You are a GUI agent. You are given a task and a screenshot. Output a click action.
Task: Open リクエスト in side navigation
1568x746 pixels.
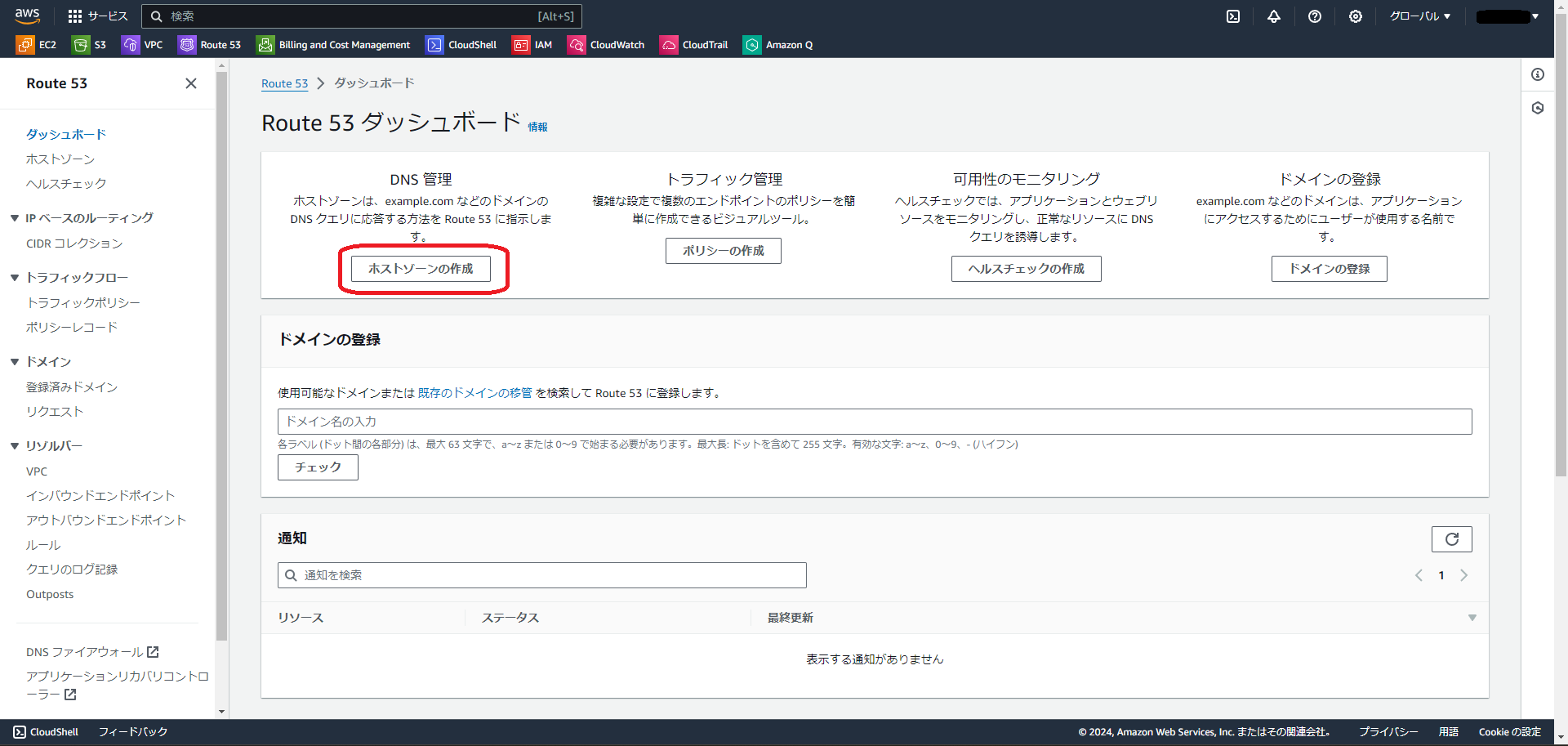pyautogui.click(x=55, y=412)
